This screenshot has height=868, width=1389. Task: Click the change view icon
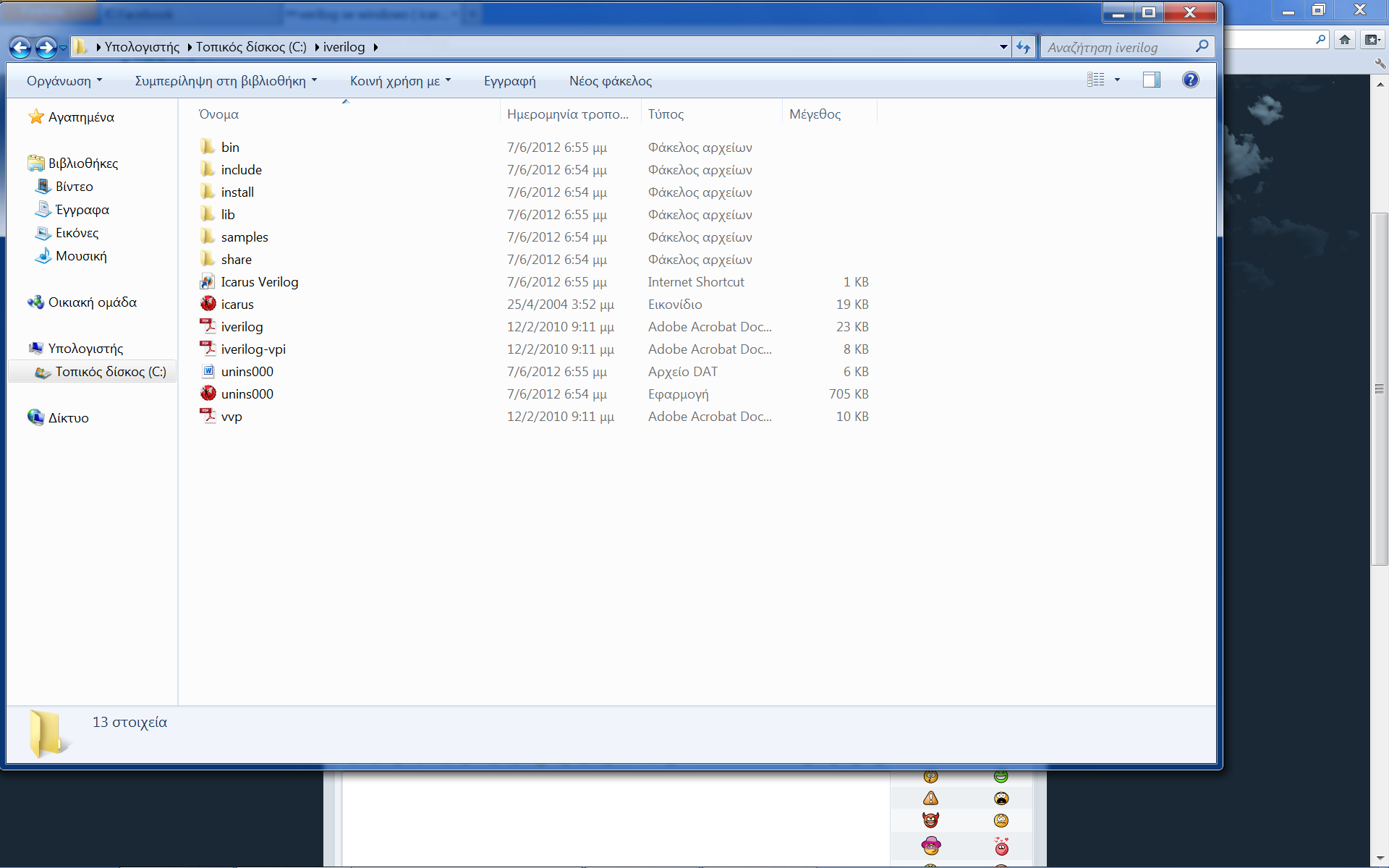[x=1096, y=80]
